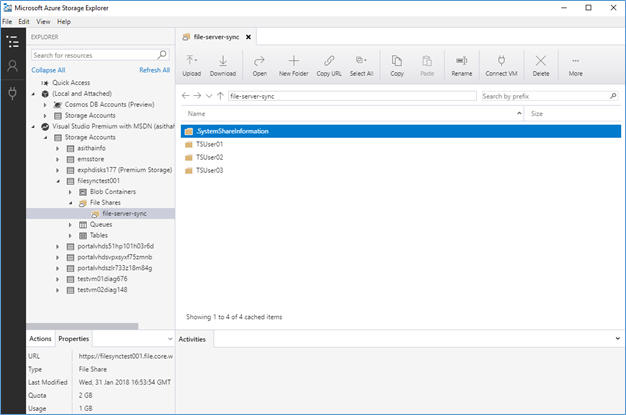Click the Open toolbar icon
Image resolution: width=626 pixels, height=415 pixels.
click(x=260, y=66)
